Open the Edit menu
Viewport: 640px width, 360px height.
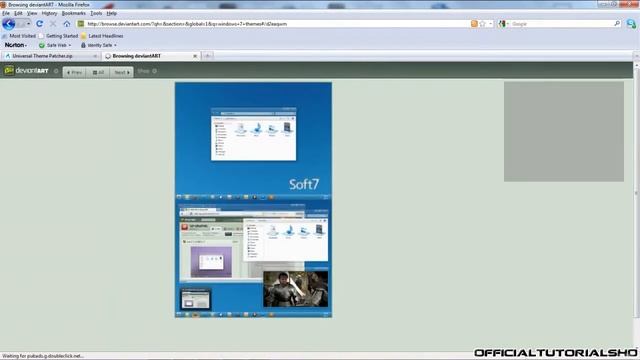pyautogui.click(x=18, y=13)
